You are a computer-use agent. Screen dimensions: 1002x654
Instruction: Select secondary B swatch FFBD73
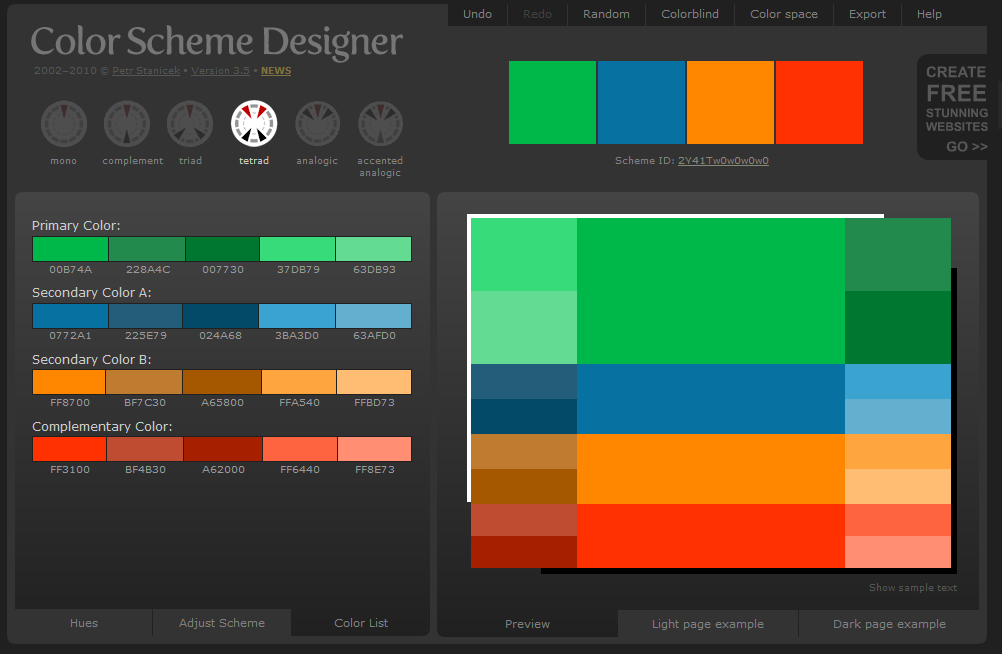[x=374, y=382]
